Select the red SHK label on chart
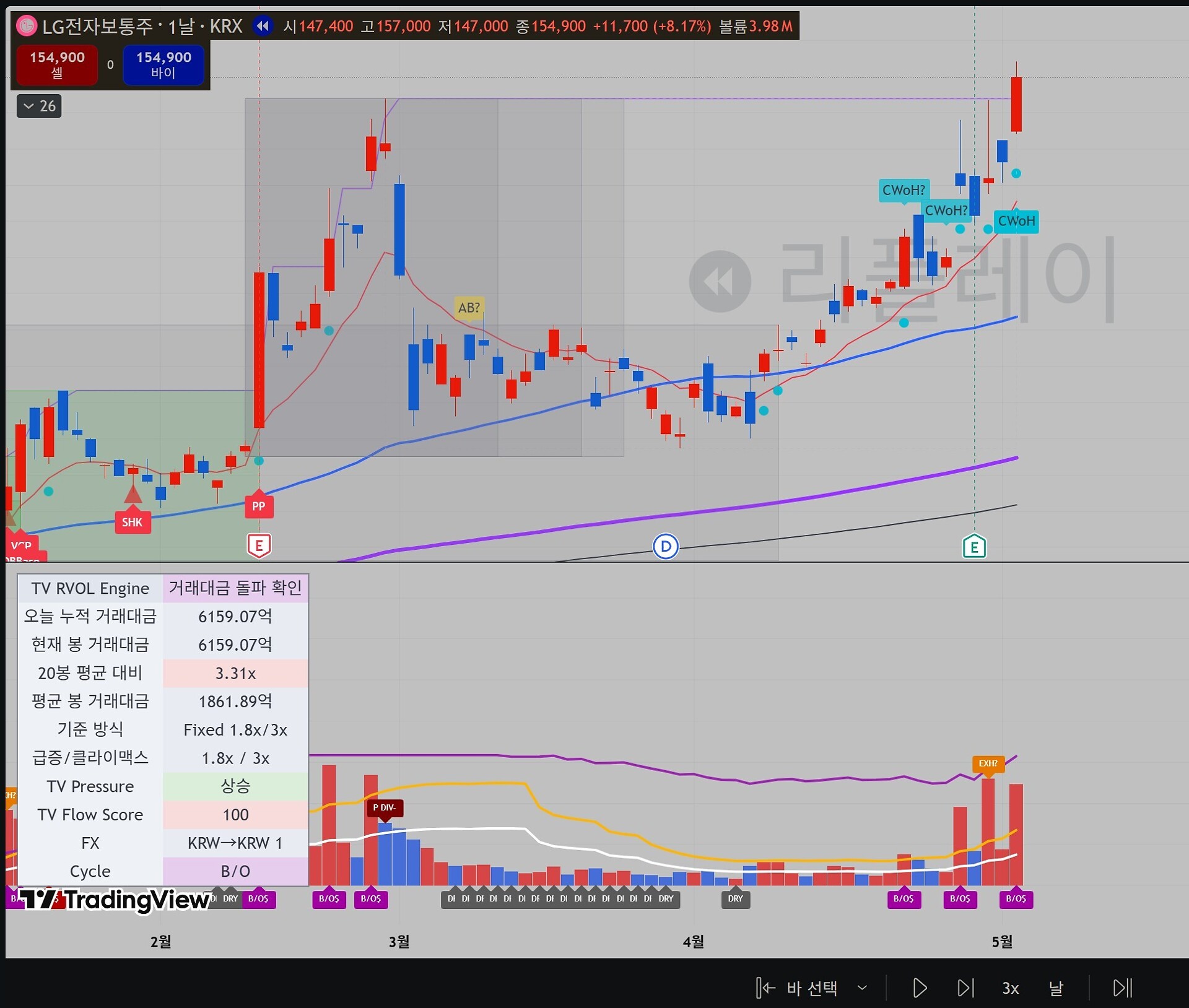This screenshot has height=1008, width=1189. click(x=132, y=522)
